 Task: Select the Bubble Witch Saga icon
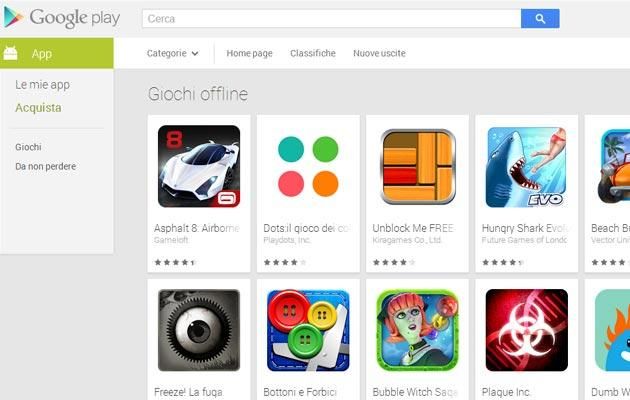point(417,330)
